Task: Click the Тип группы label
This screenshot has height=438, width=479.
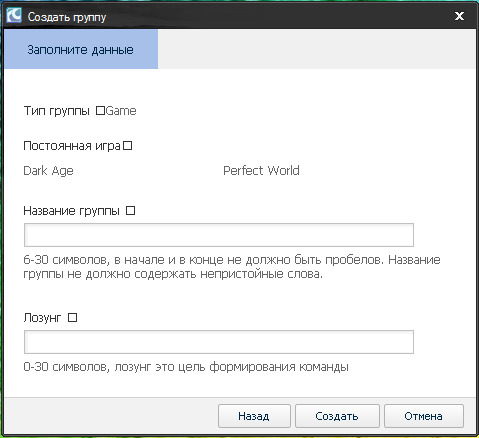Action: click(57, 111)
